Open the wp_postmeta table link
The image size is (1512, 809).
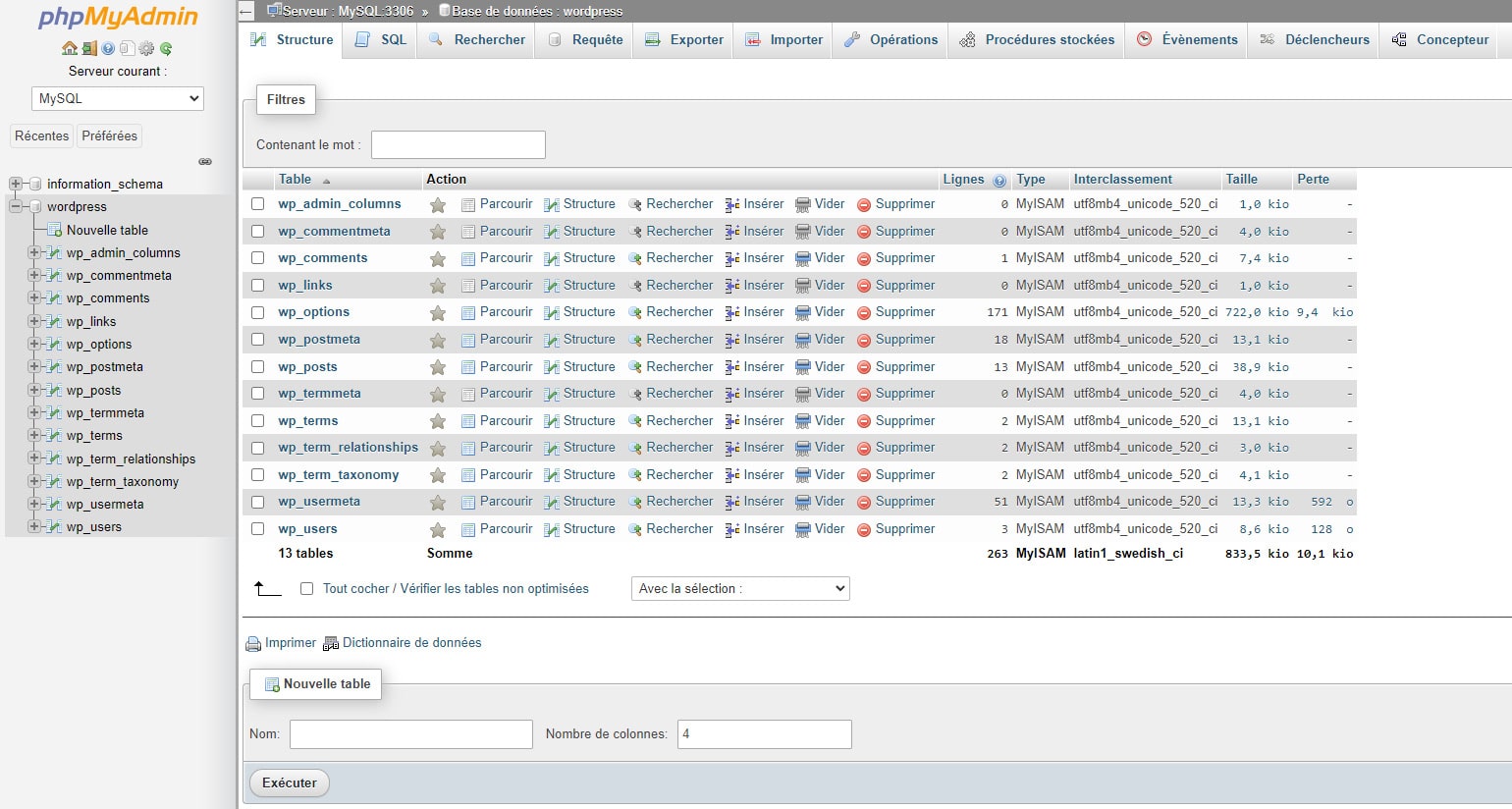[319, 340]
